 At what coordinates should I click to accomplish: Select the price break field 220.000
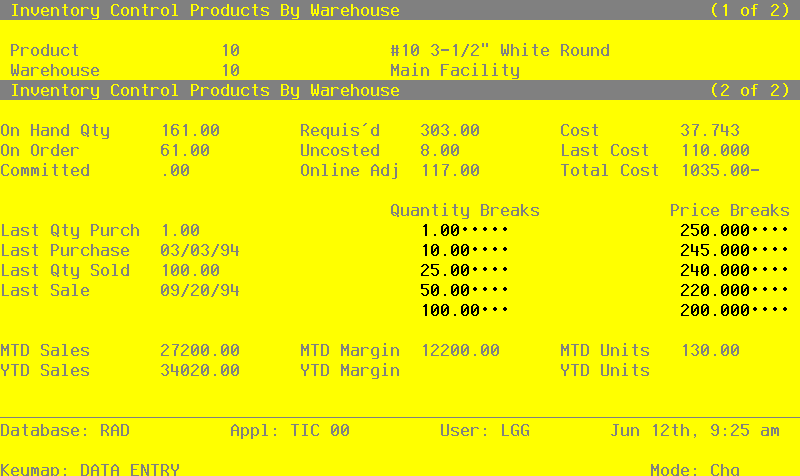coord(734,290)
